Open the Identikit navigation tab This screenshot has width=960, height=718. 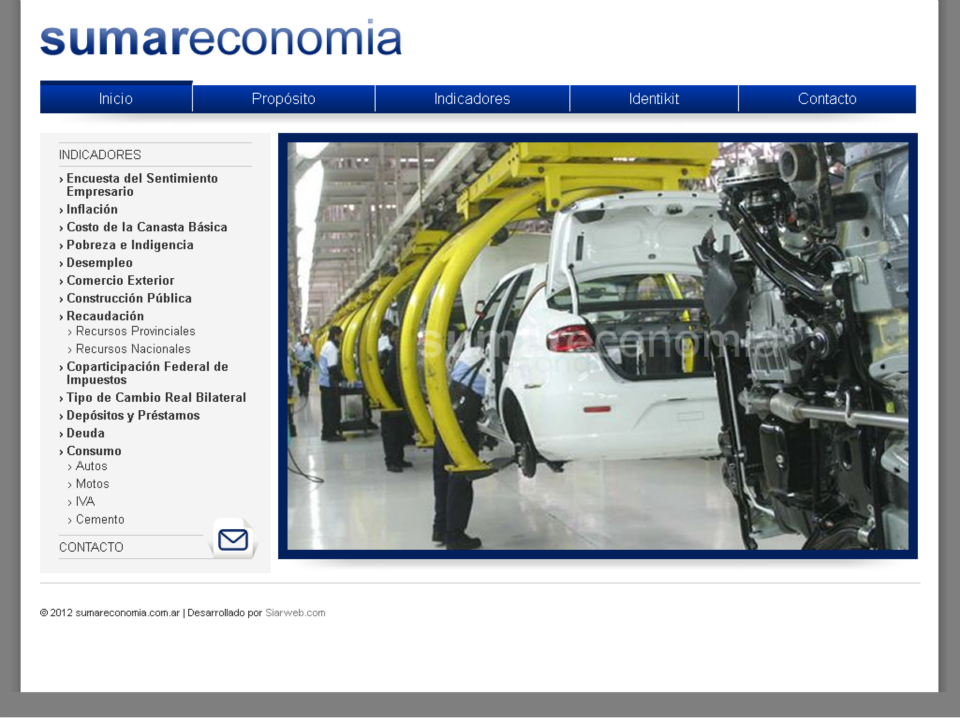(654, 99)
